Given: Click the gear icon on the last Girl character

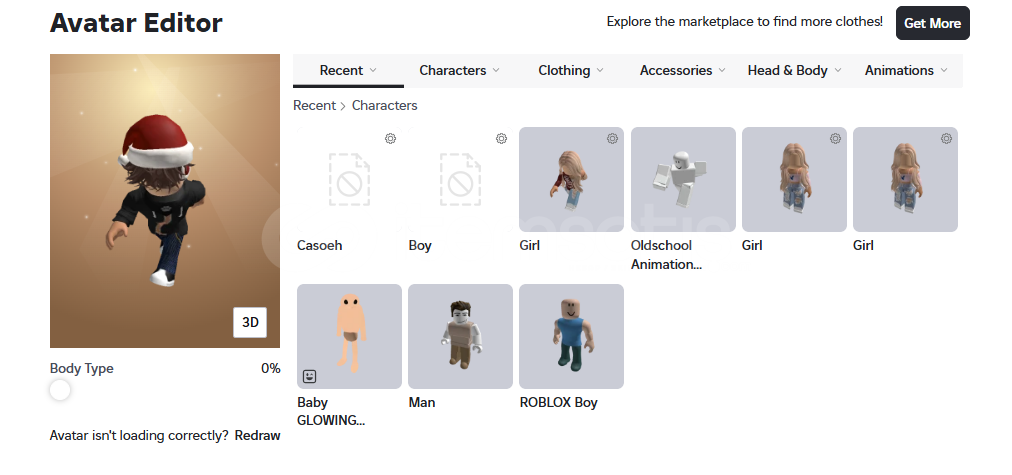Looking at the screenshot, I should click(946, 138).
